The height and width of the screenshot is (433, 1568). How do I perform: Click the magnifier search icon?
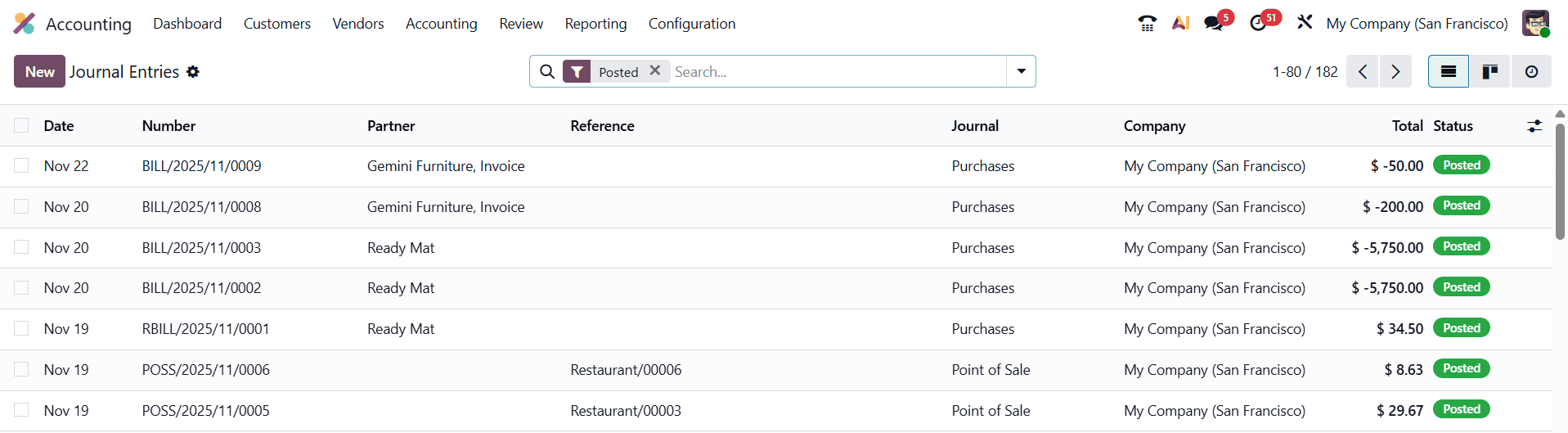click(x=547, y=72)
